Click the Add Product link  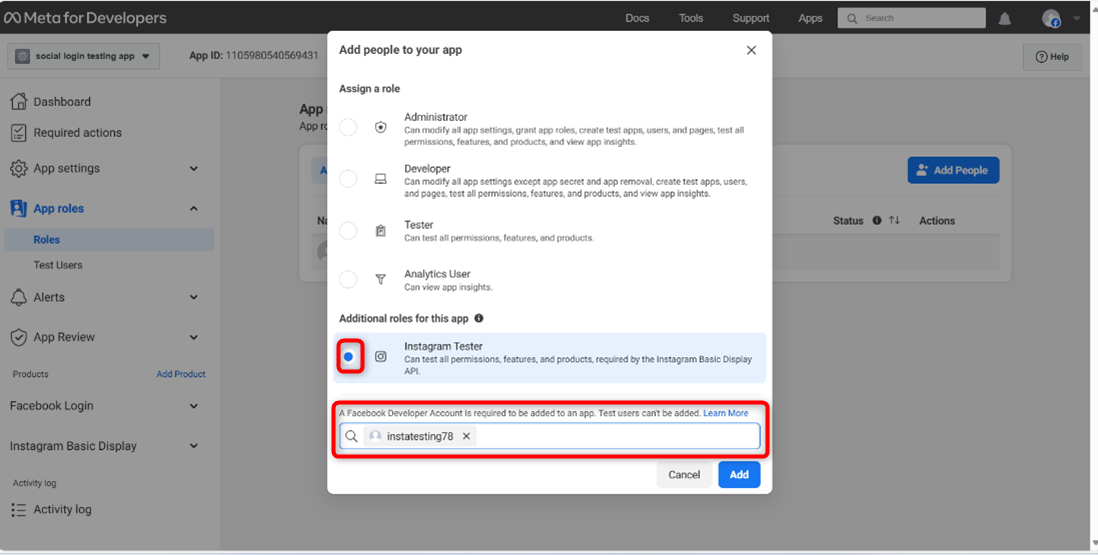181,374
